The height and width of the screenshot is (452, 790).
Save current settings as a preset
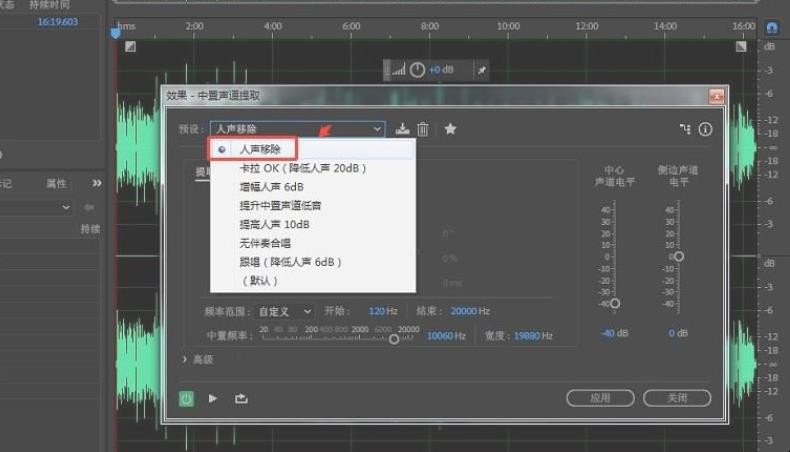click(402, 129)
